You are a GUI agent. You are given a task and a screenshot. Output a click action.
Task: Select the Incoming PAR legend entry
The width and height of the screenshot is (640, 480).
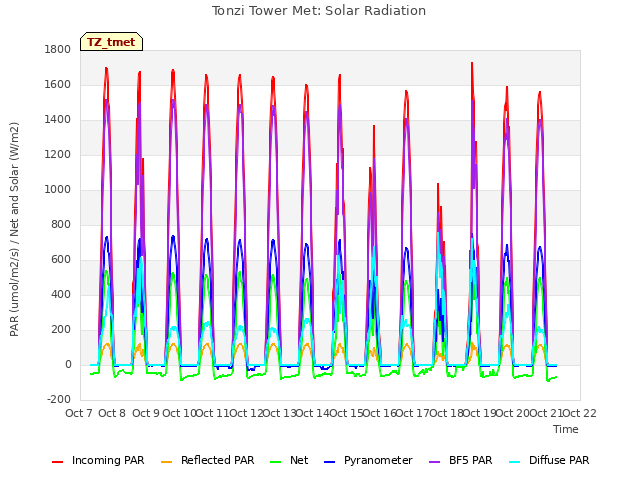pyautogui.click(x=98, y=460)
